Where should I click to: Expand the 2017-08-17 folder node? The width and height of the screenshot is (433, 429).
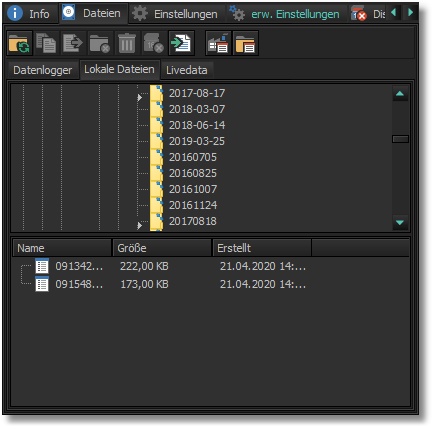139,98
